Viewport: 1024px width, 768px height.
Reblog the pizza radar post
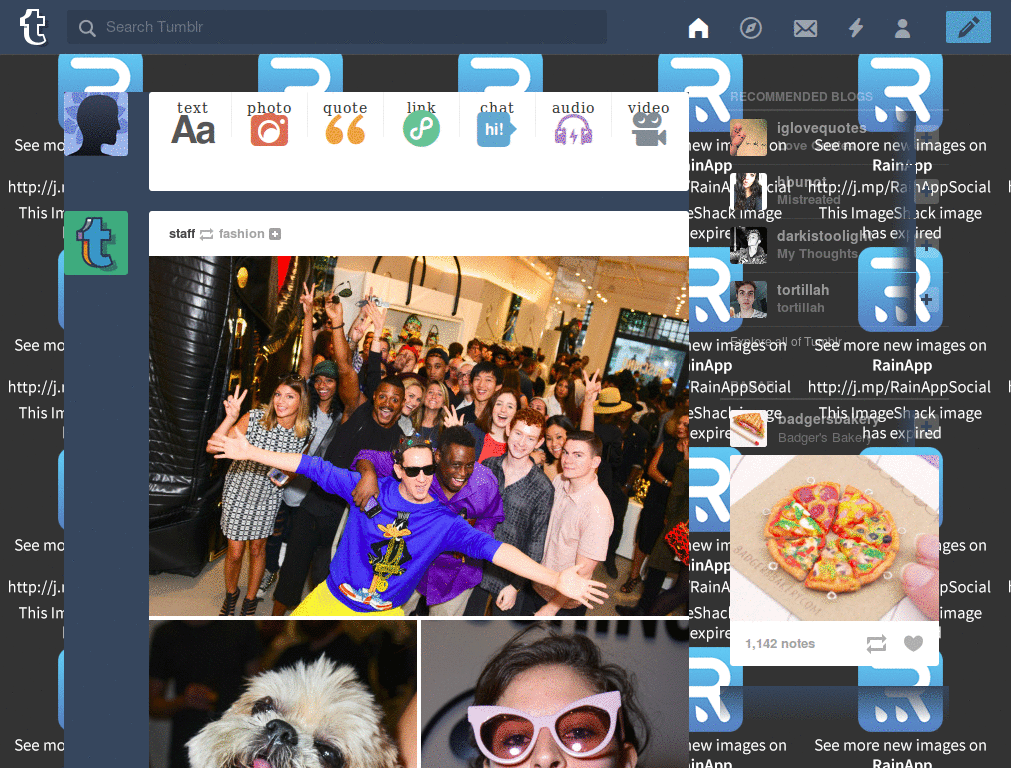(x=876, y=644)
